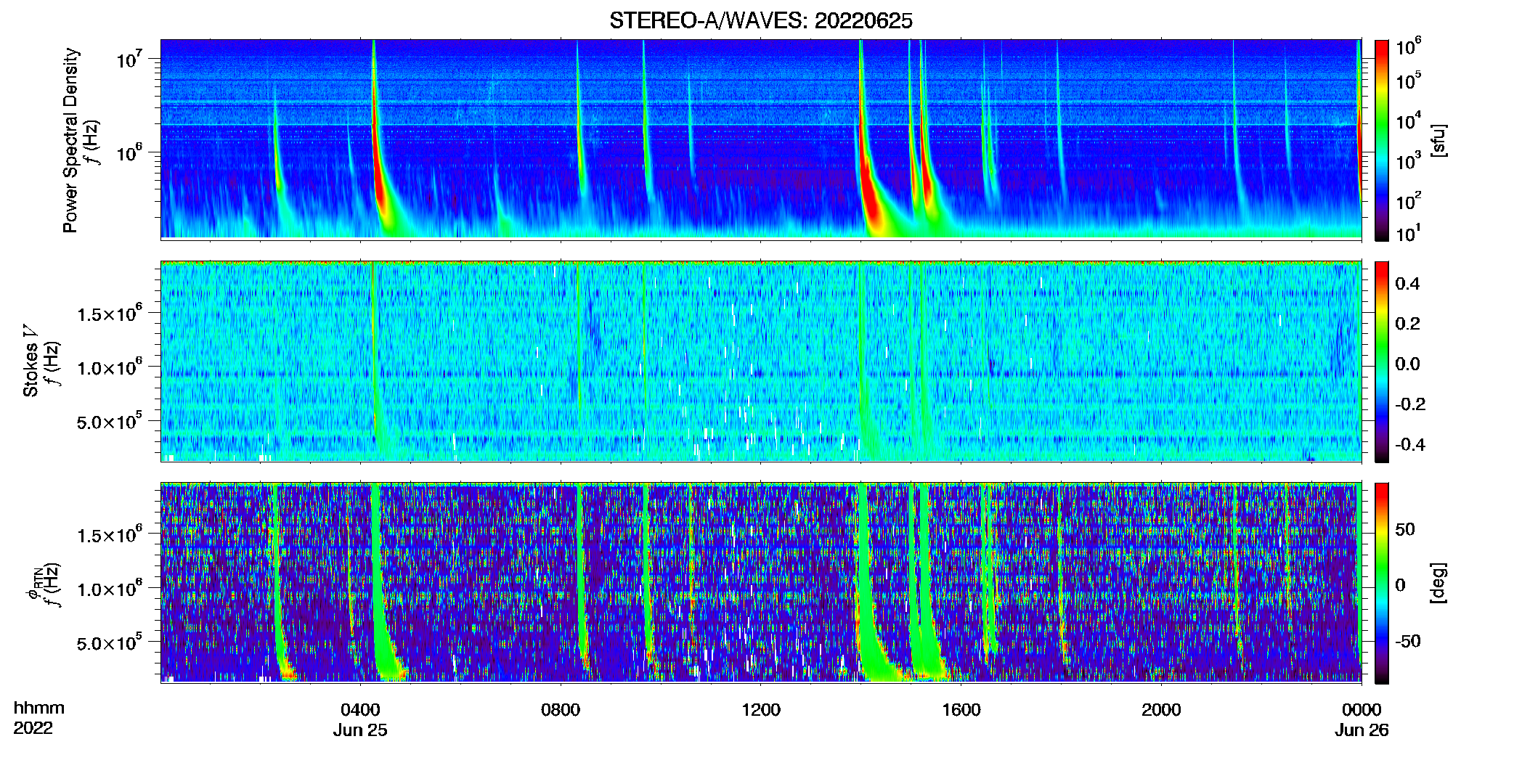Click the 1600 time axis label

[x=961, y=710]
